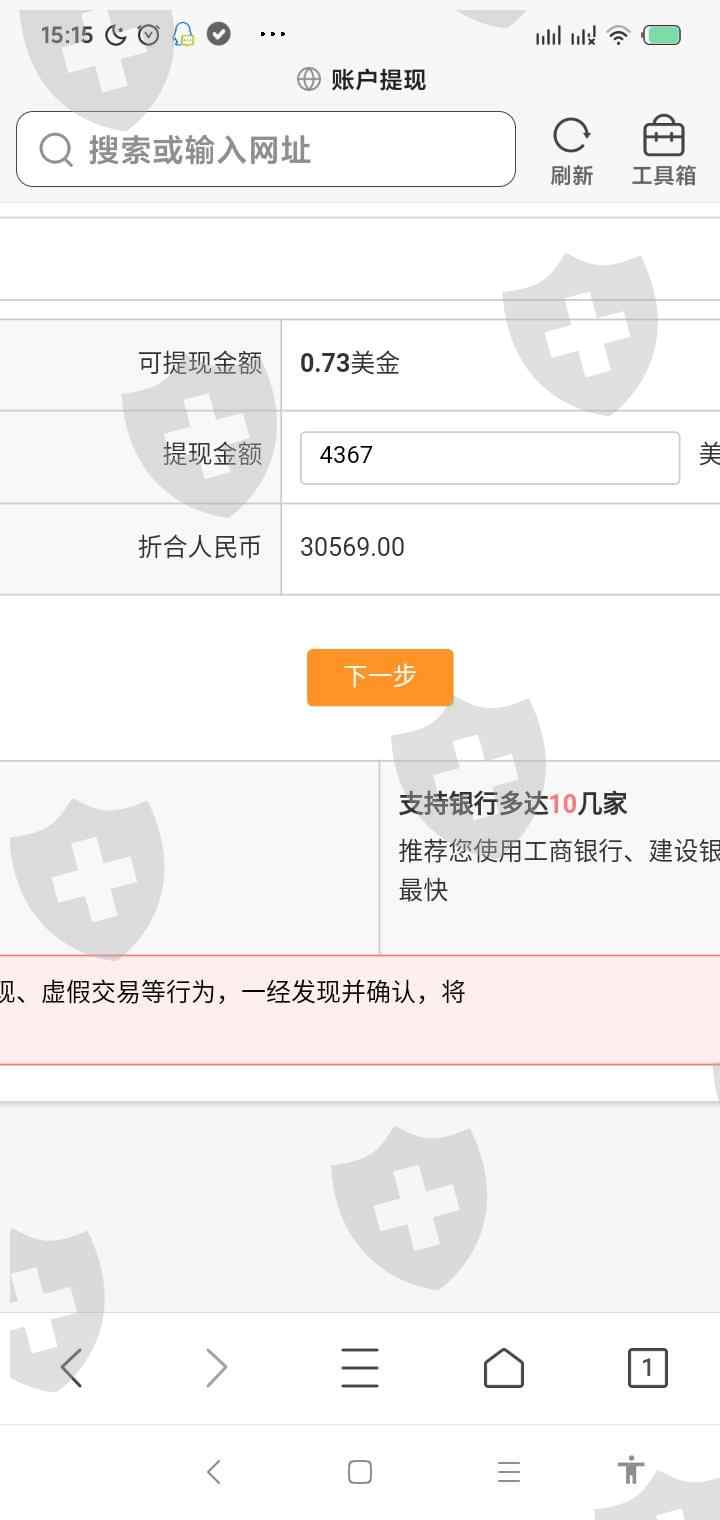The width and height of the screenshot is (720, 1520).
Task: Tap the system back navigation button
Action: pyautogui.click(x=213, y=1471)
